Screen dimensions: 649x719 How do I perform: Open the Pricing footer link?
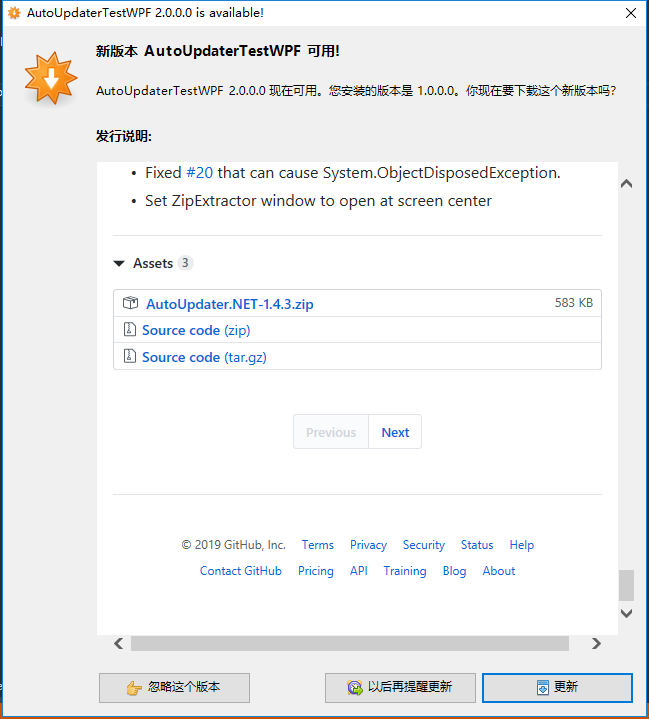click(x=316, y=571)
